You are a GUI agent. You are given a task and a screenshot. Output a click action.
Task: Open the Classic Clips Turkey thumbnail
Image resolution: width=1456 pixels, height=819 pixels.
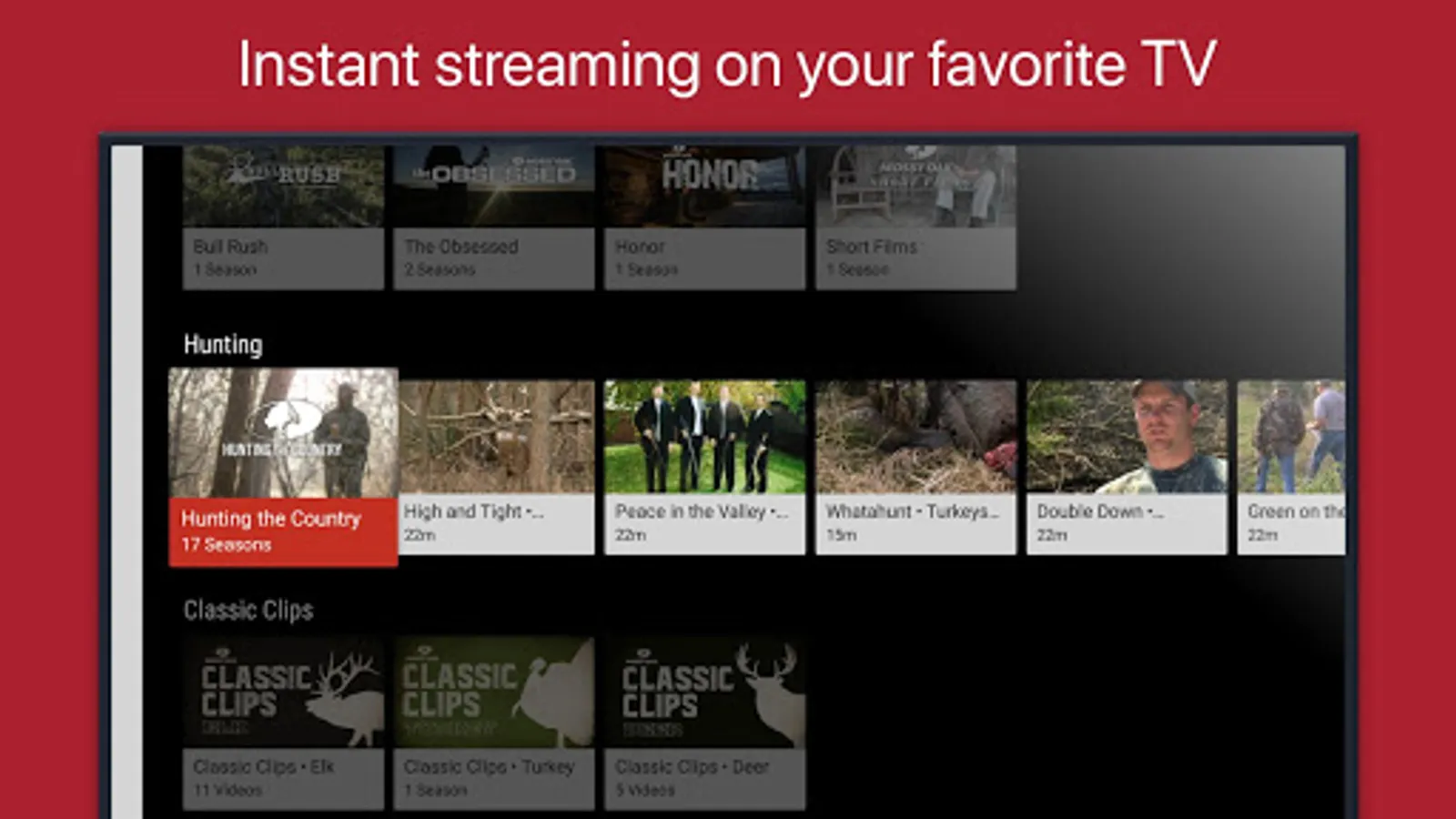[x=494, y=693]
